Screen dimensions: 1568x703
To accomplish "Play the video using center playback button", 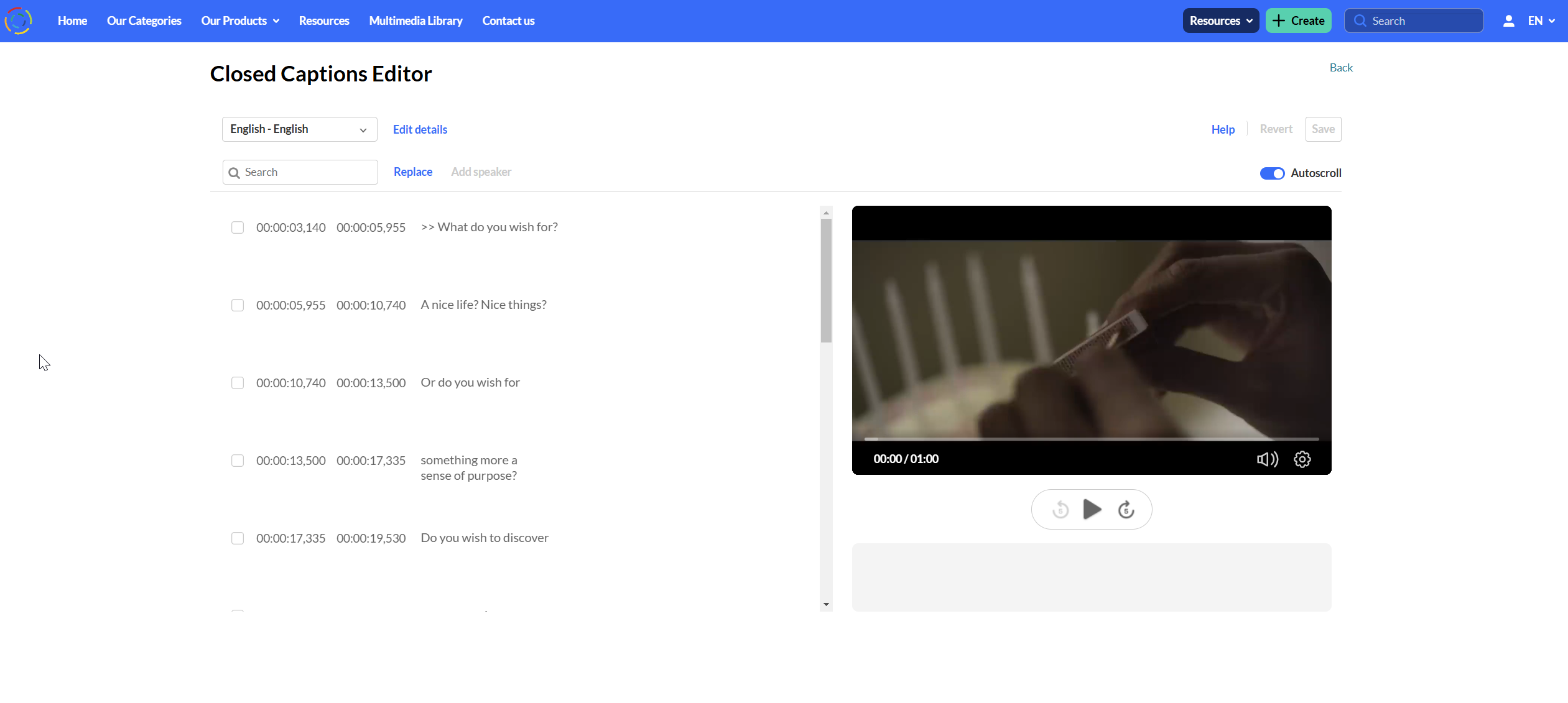I will tap(1092, 509).
